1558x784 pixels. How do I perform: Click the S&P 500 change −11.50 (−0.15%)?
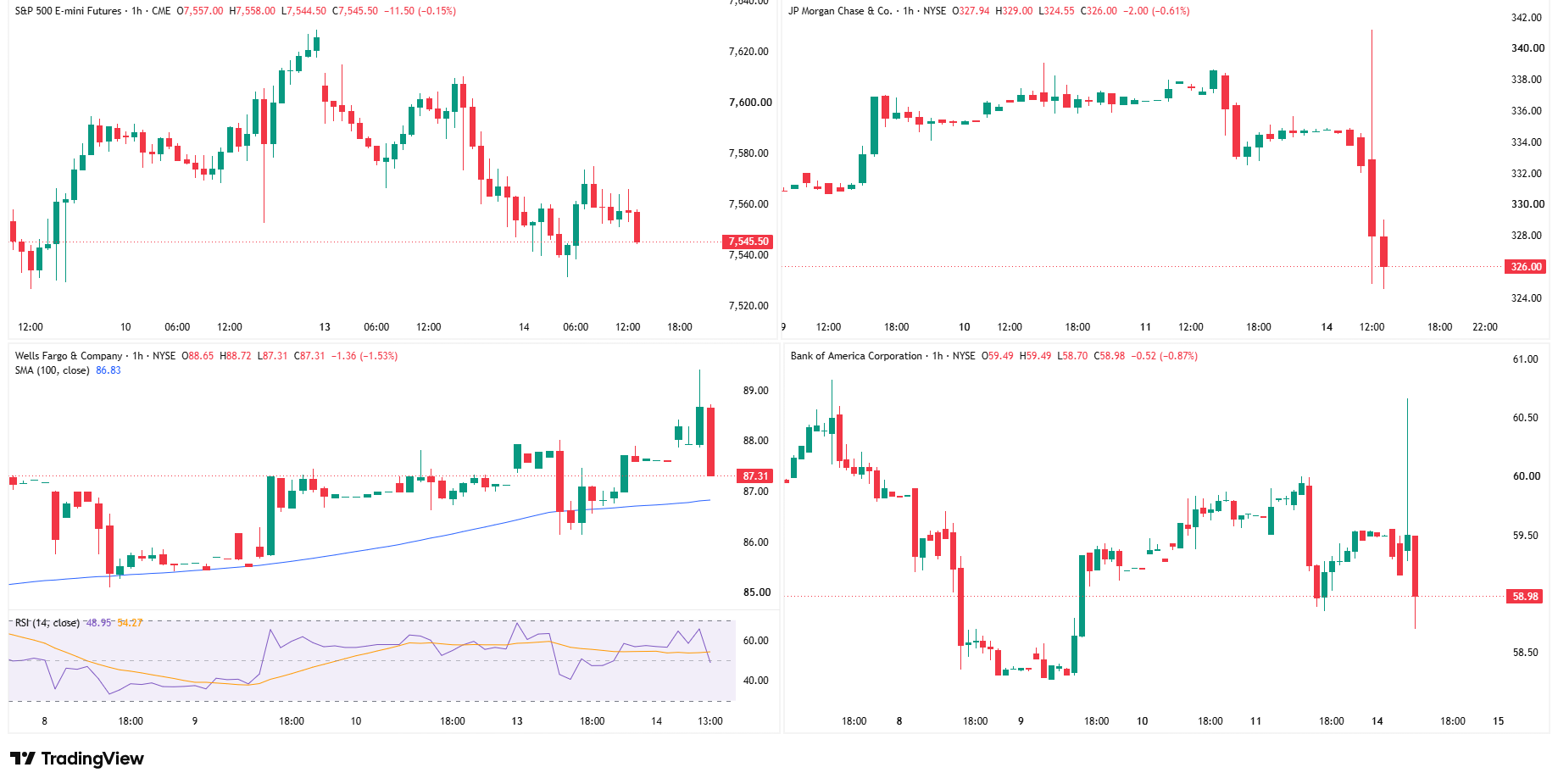pos(420,11)
